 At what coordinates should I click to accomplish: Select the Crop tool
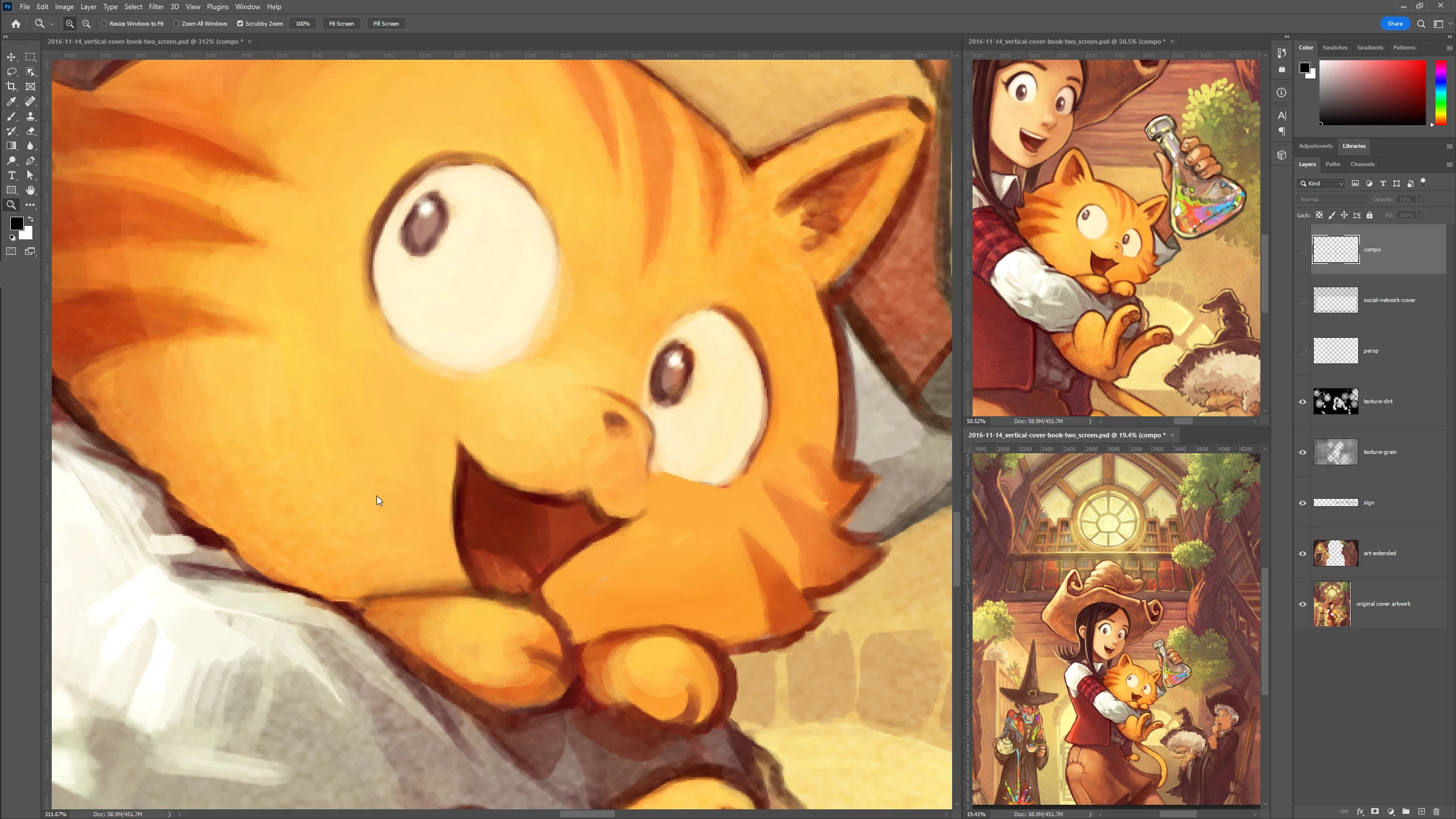coord(11,86)
